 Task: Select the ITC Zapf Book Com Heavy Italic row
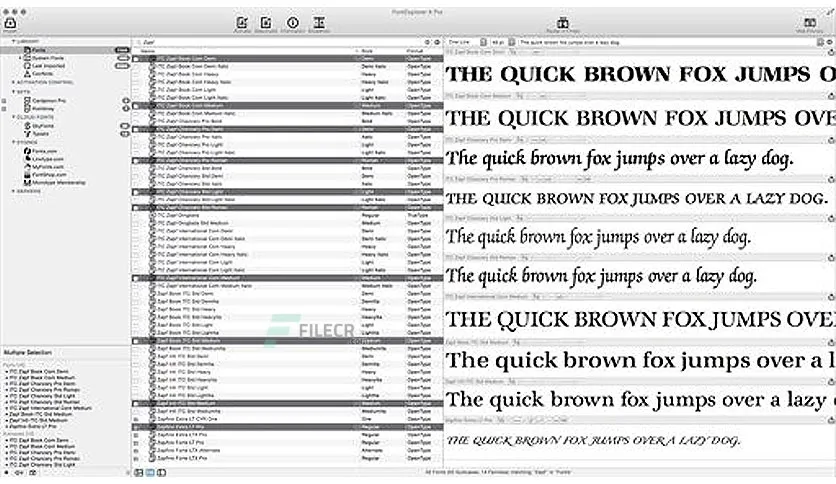point(287,82)
